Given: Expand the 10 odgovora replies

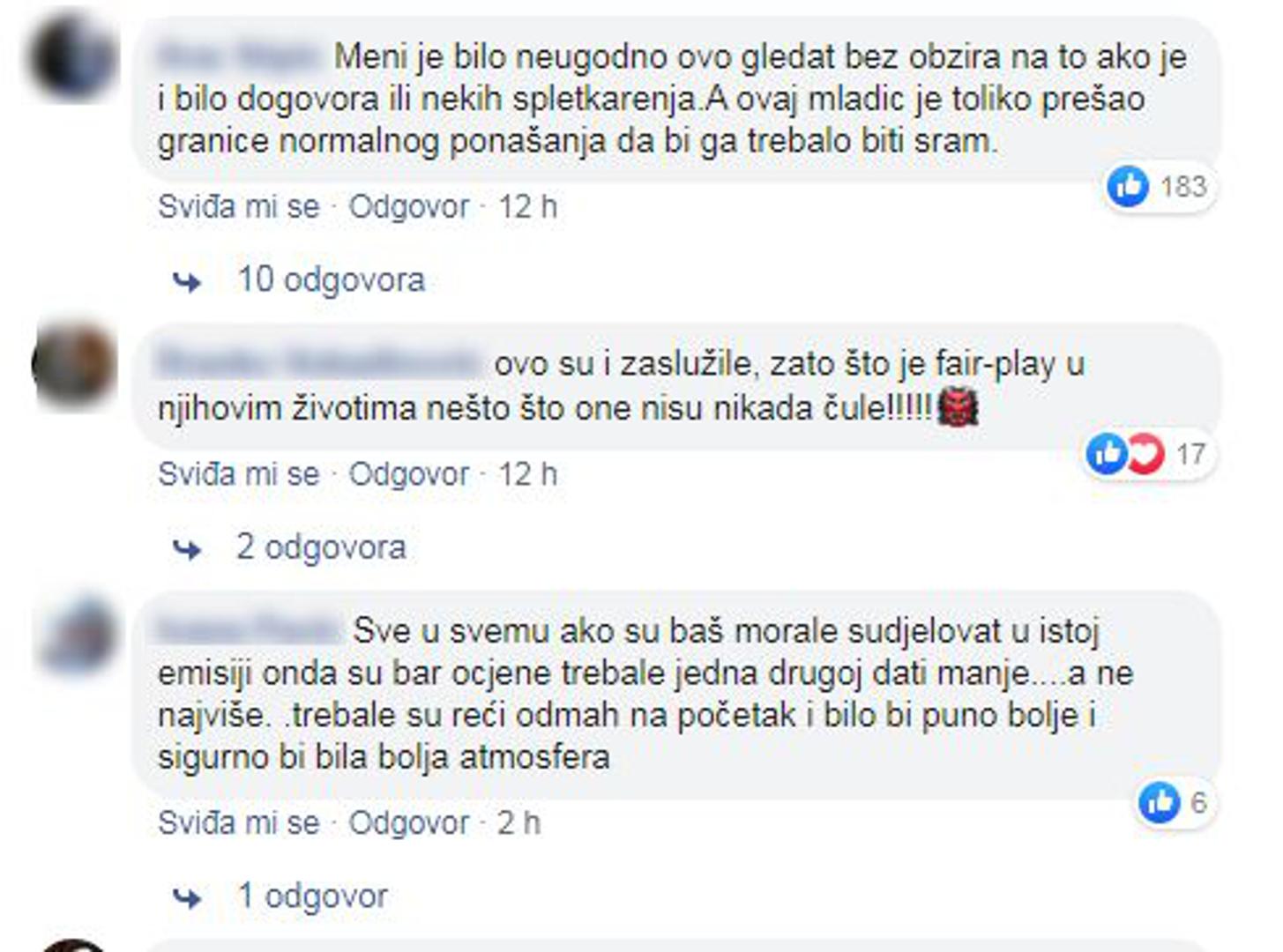Looking at the screenshot, I should tap(332, 279).
